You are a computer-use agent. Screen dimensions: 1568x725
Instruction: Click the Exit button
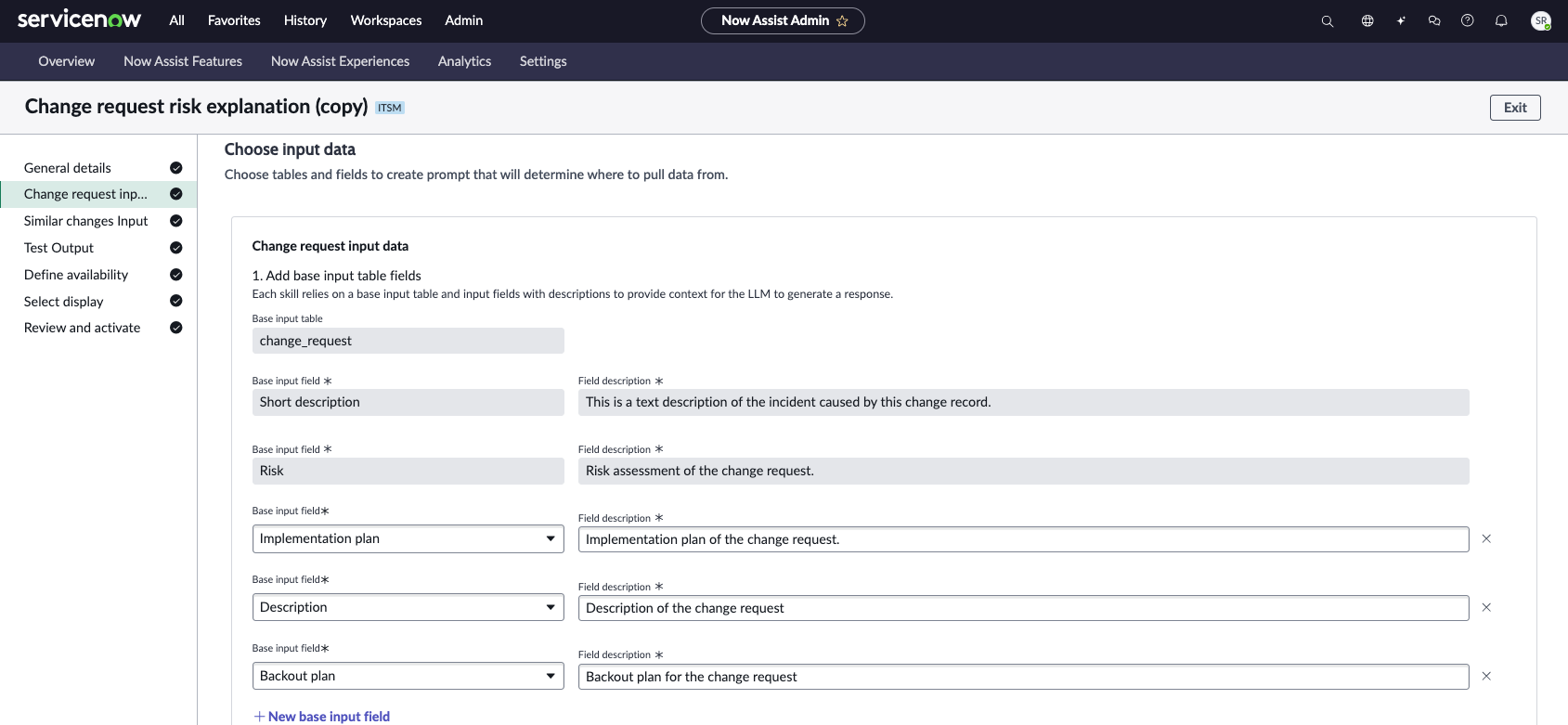click(x=1515, y=108)
